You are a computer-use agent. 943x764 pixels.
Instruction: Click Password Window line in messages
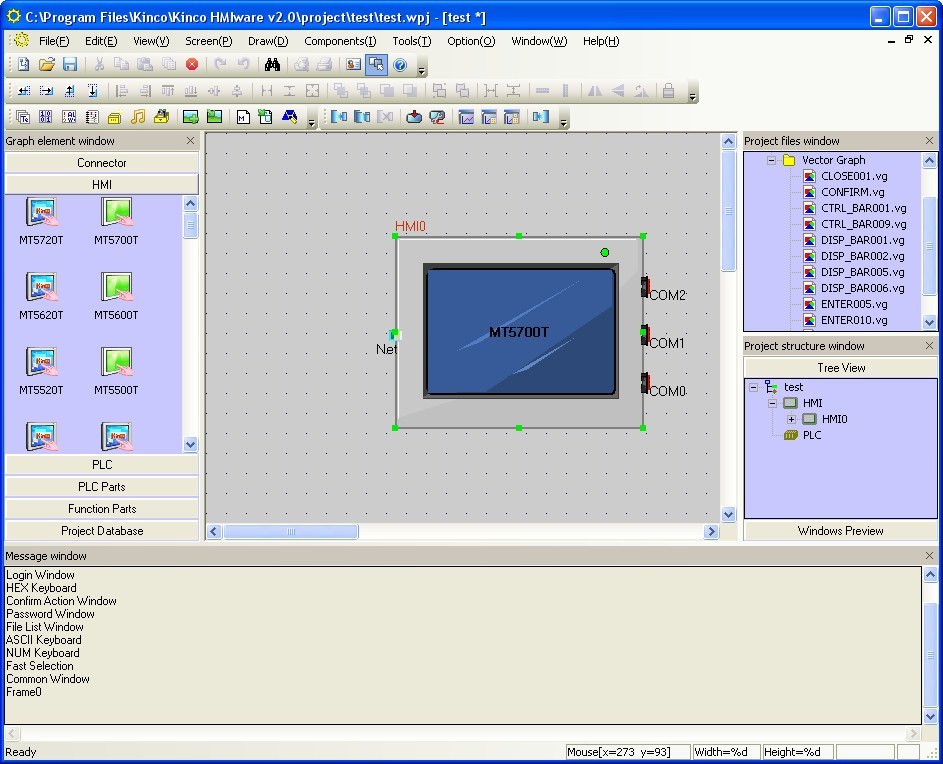pos(51,614)
